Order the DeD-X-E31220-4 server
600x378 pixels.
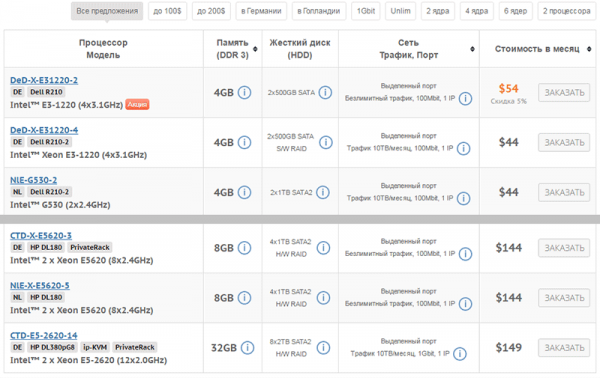tap(564, 142)
